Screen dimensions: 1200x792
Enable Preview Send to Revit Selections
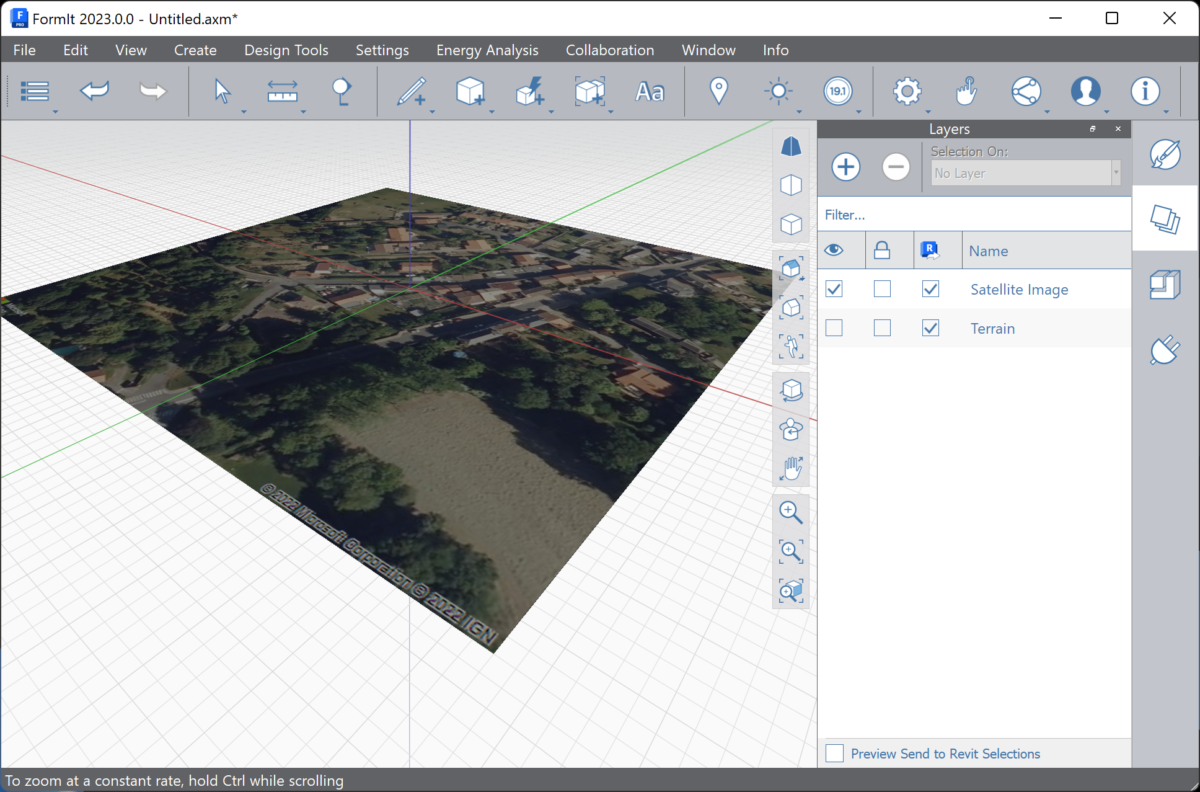click(834, 753)
